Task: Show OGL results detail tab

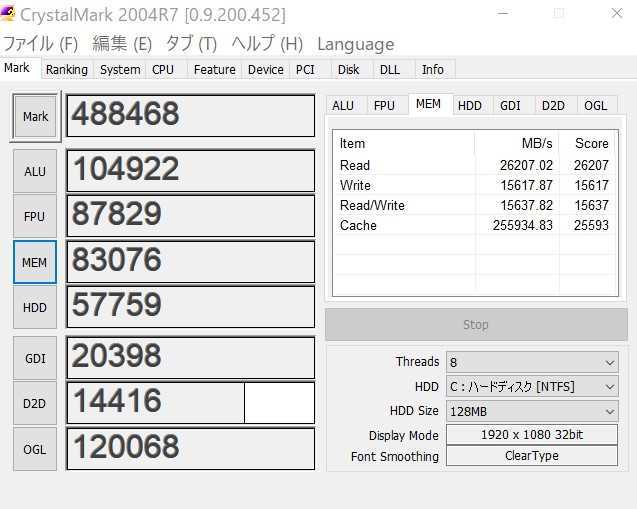Action: [x=596, y=106]
